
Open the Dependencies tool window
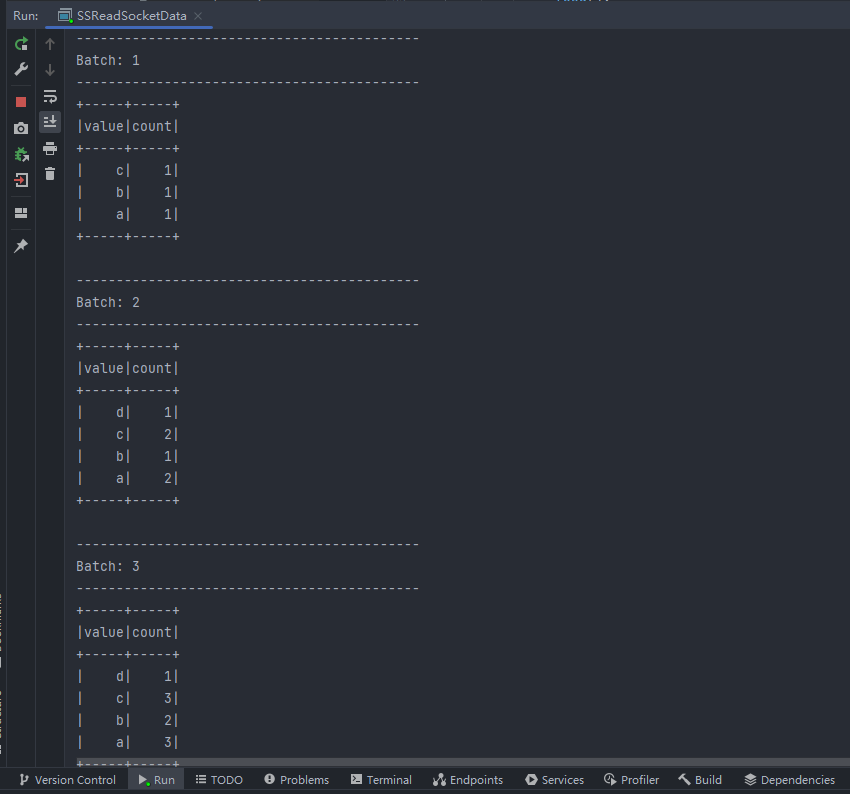coord(789,780)
